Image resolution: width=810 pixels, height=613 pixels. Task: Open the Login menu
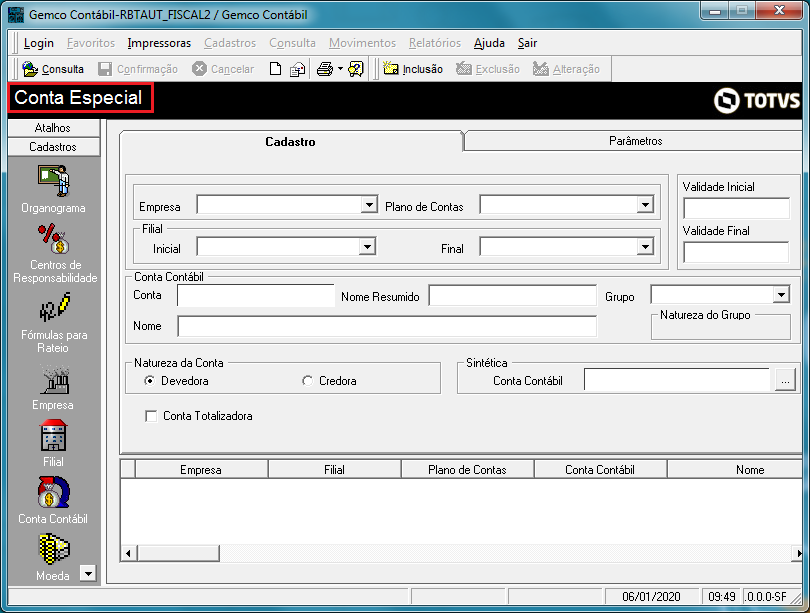(x=39, y=43)
